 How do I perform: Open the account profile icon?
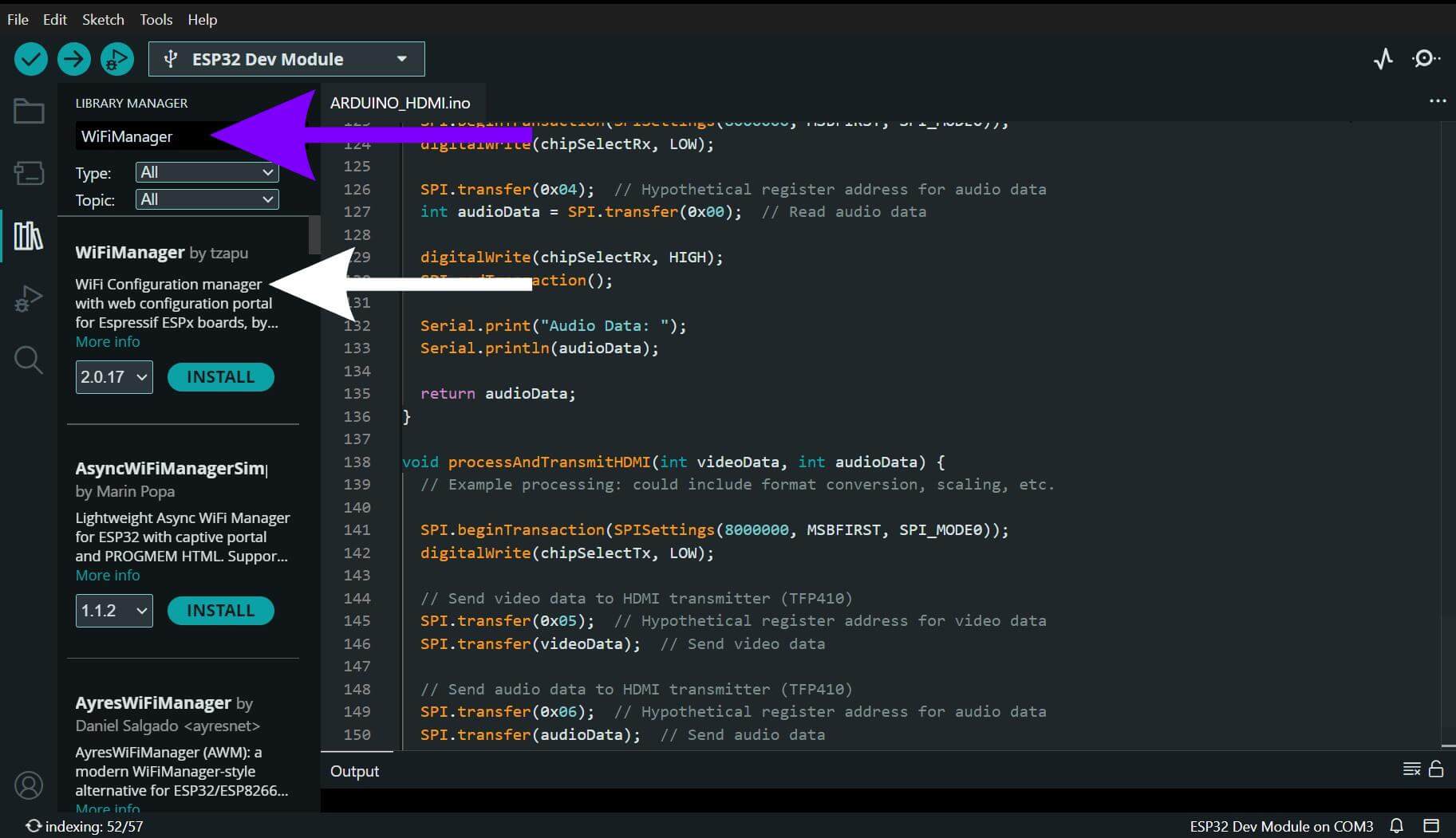click(29, 785)
